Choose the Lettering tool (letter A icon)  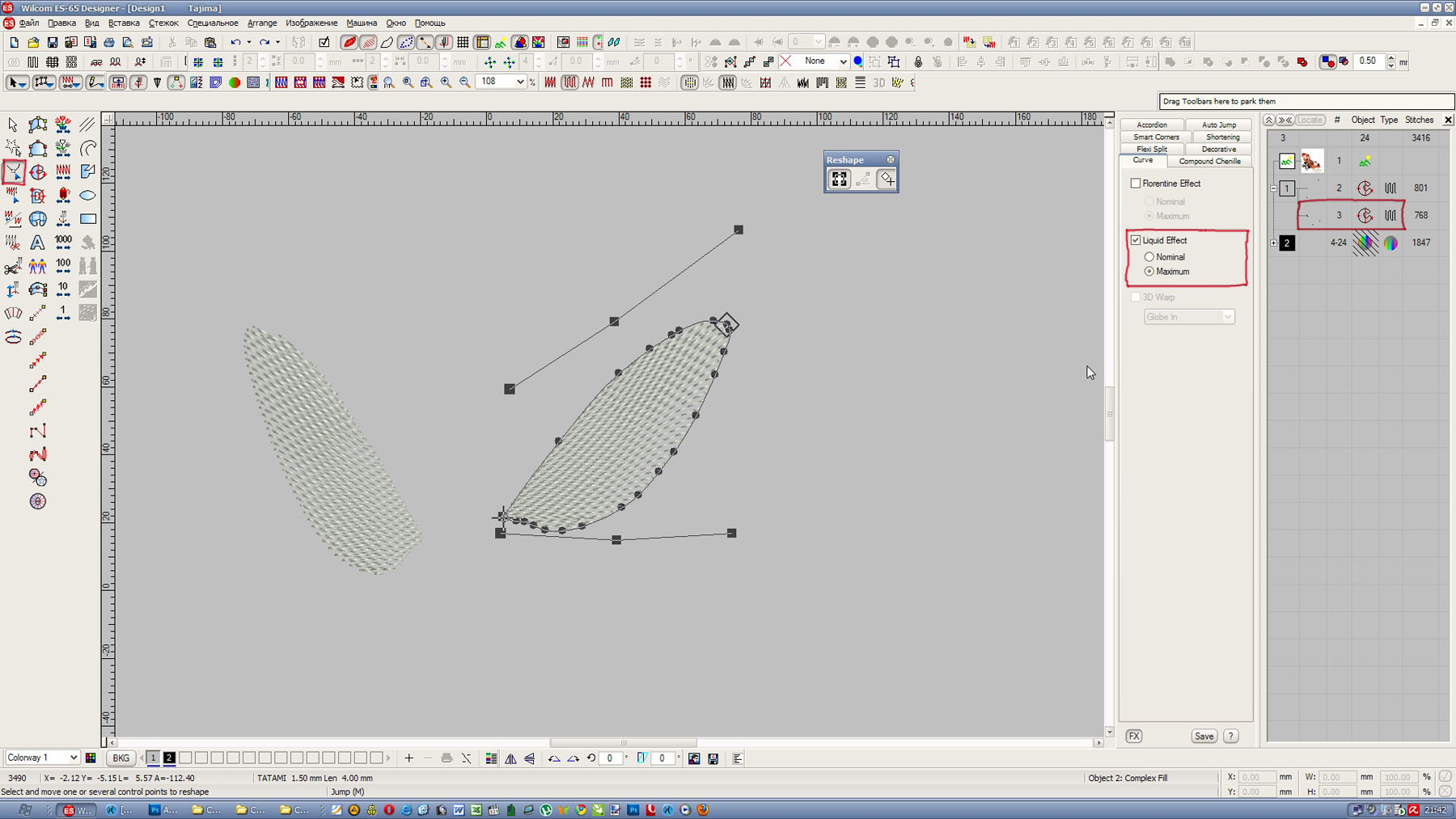37,243
